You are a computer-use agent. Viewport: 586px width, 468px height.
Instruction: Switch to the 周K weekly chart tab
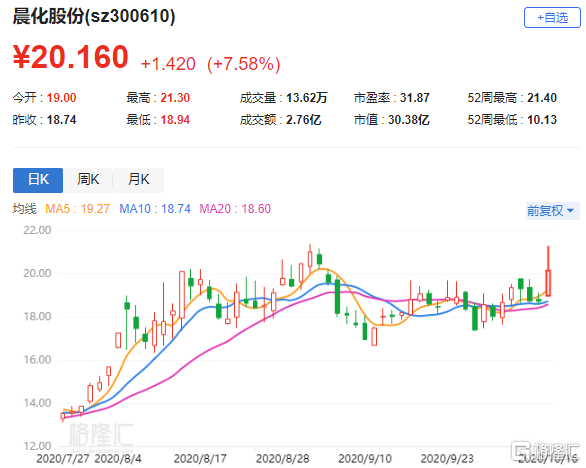pyautogui.click(x=88, y=180)
